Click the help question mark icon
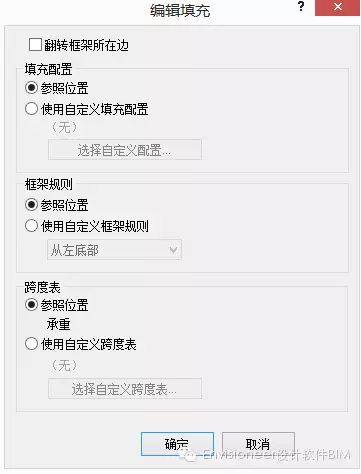The image size is (361, 474). click(x=301, y=6)
